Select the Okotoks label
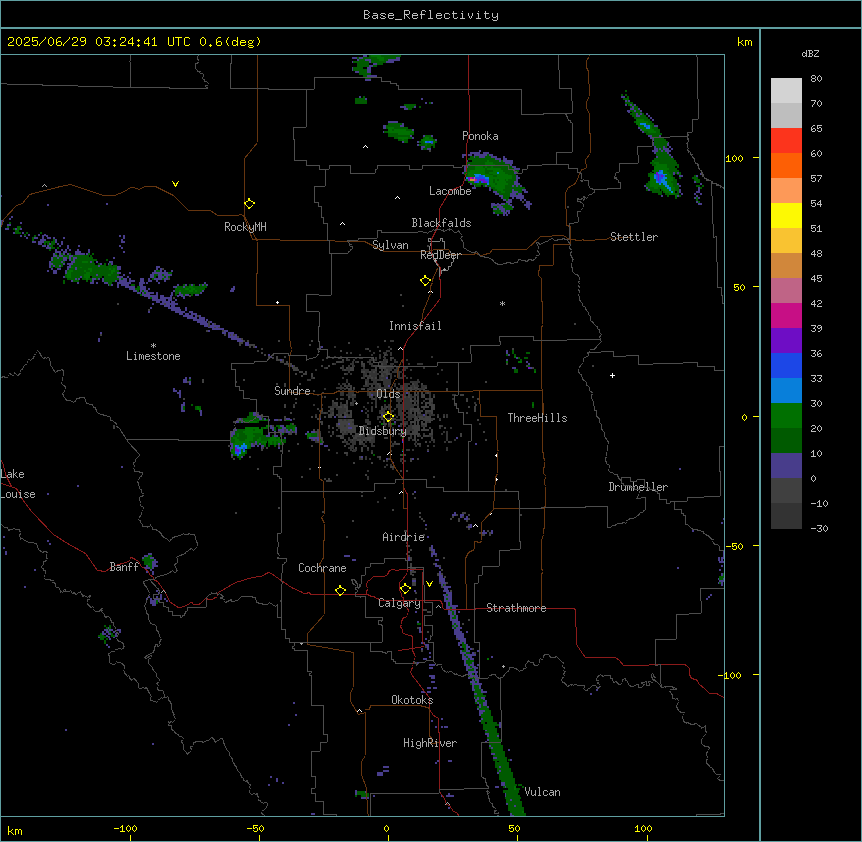 tap(412, 700)
